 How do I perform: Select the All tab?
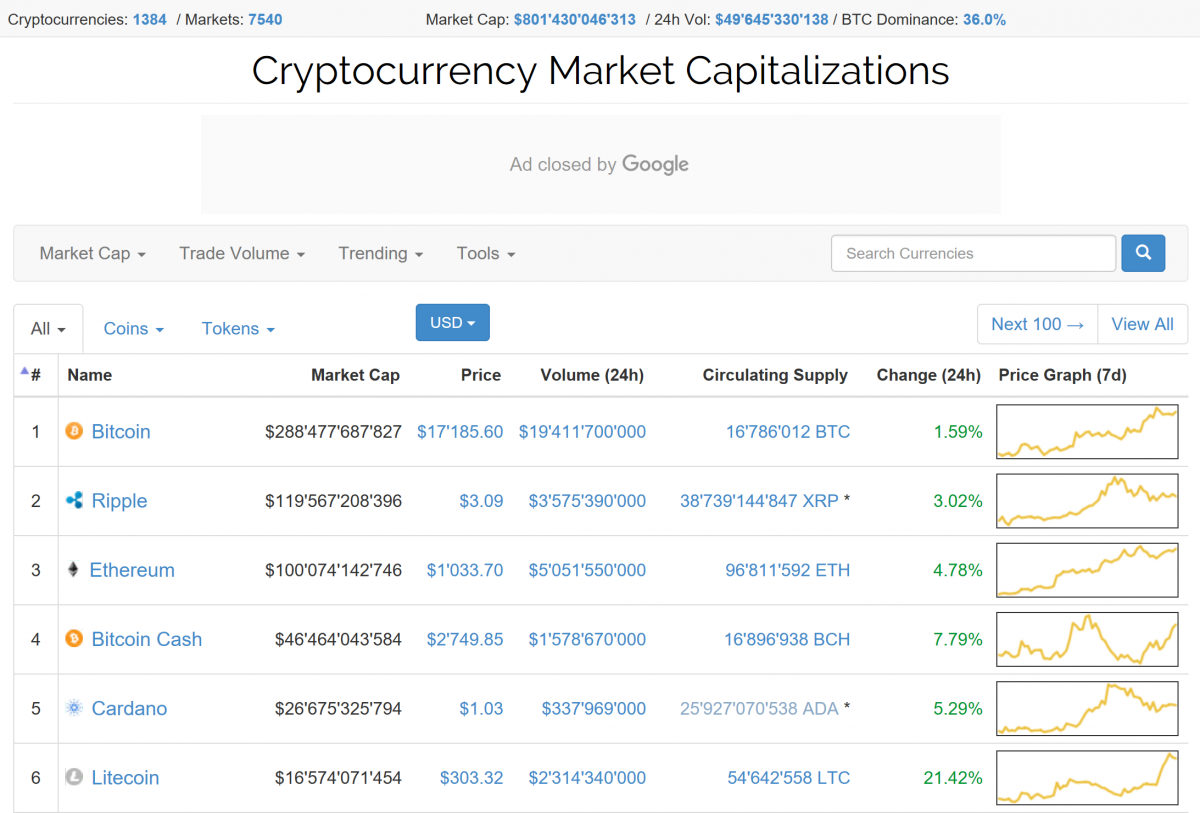click(x=48, y=328)
